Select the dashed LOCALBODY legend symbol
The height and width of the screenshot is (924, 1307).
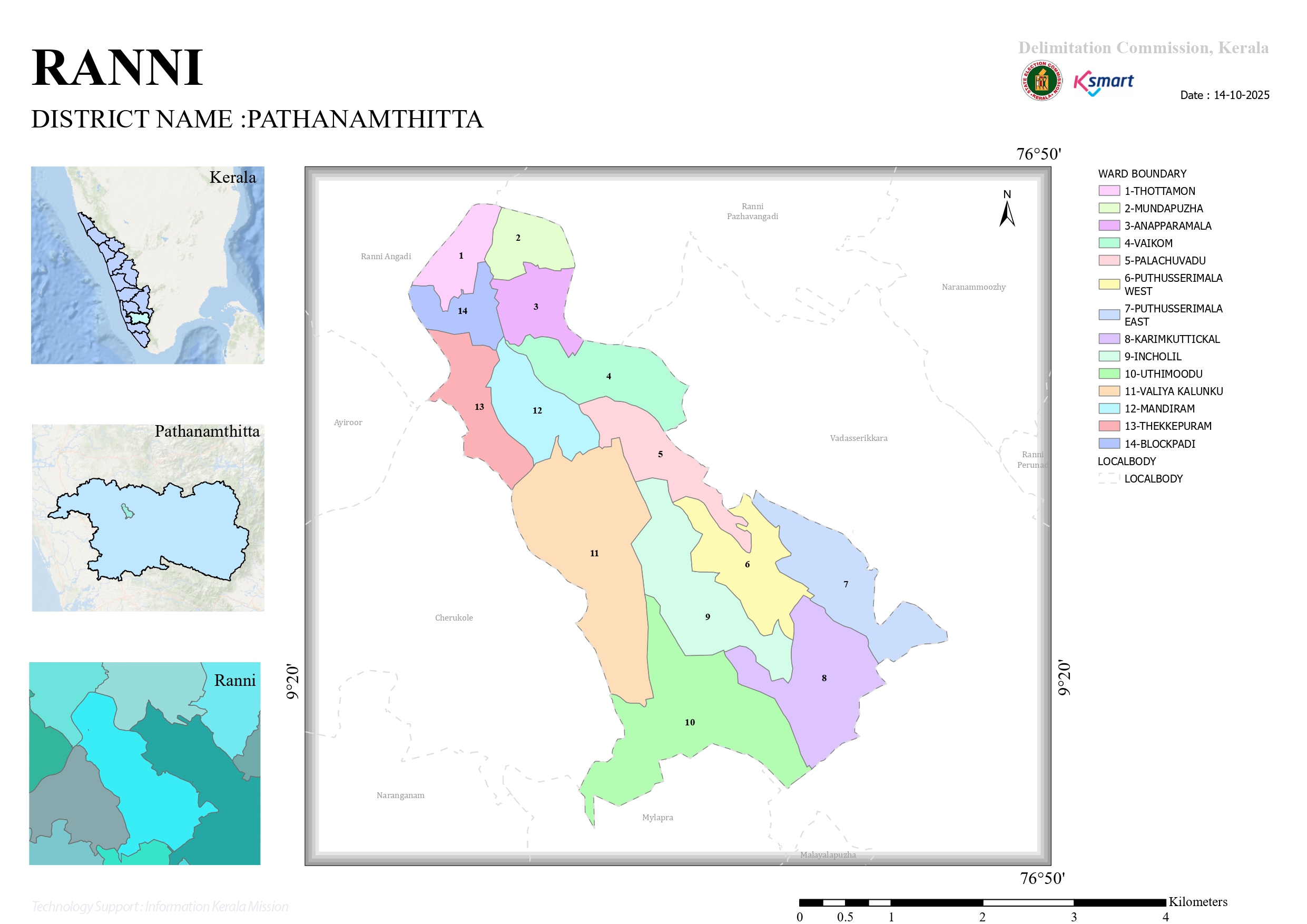click(1109, 478)
